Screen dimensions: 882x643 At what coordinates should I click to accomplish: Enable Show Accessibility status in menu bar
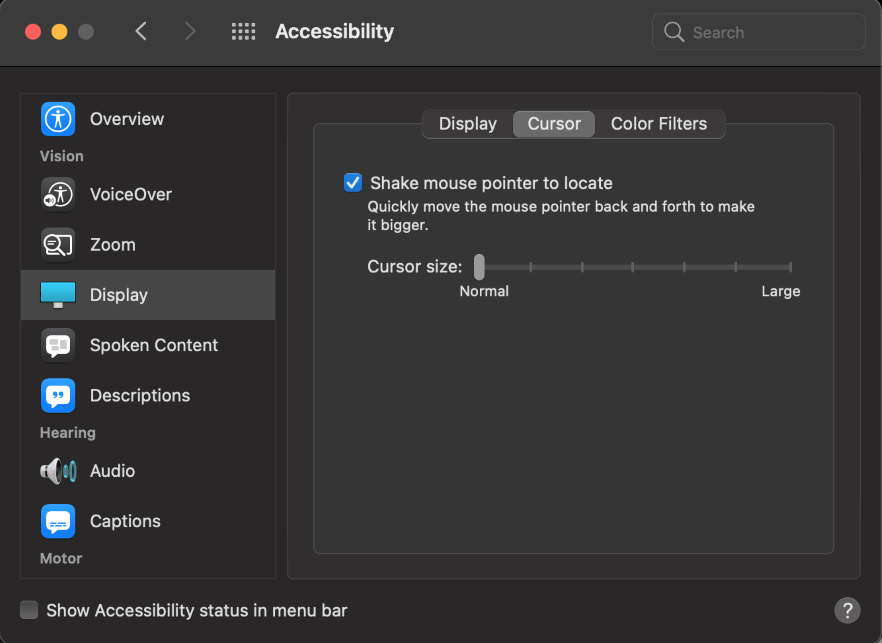click(29, 610)
